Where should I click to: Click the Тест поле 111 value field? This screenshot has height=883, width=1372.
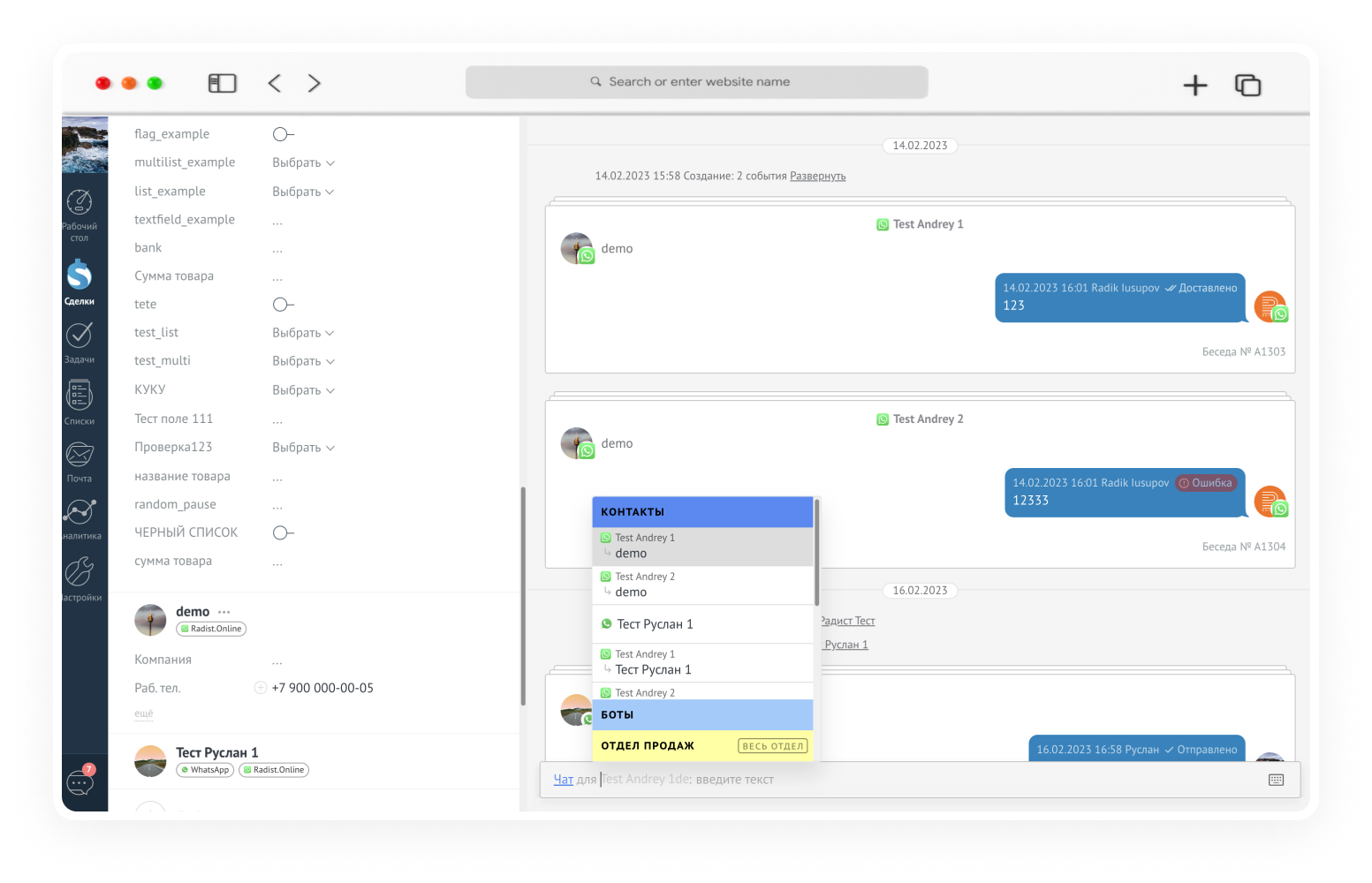[x=277, y=420]
